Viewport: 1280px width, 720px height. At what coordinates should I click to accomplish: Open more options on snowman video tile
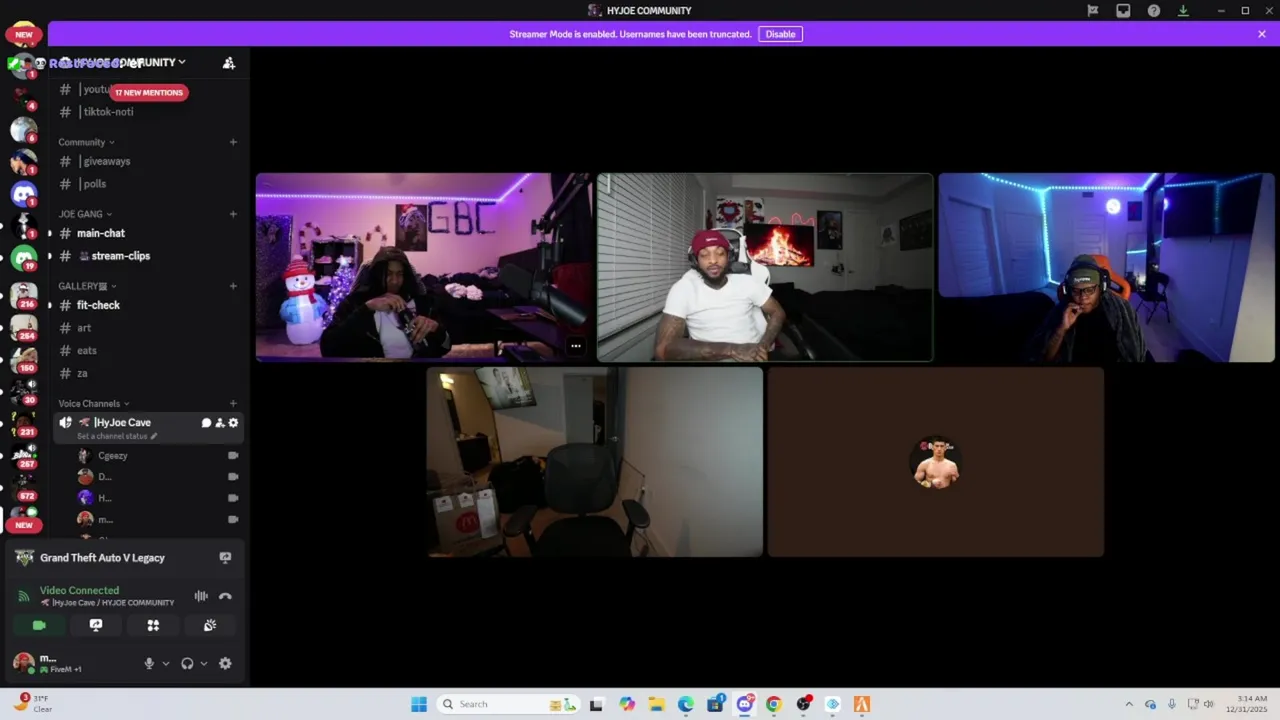pos(575,346)
